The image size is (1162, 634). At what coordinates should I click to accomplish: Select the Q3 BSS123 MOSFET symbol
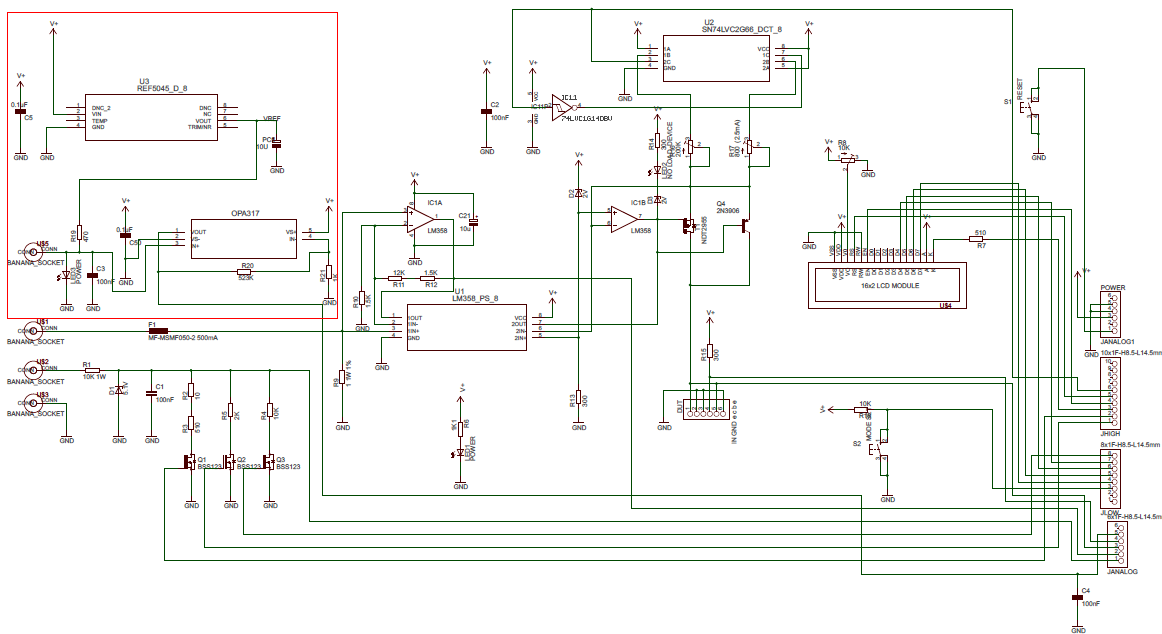tap(268, 461)
